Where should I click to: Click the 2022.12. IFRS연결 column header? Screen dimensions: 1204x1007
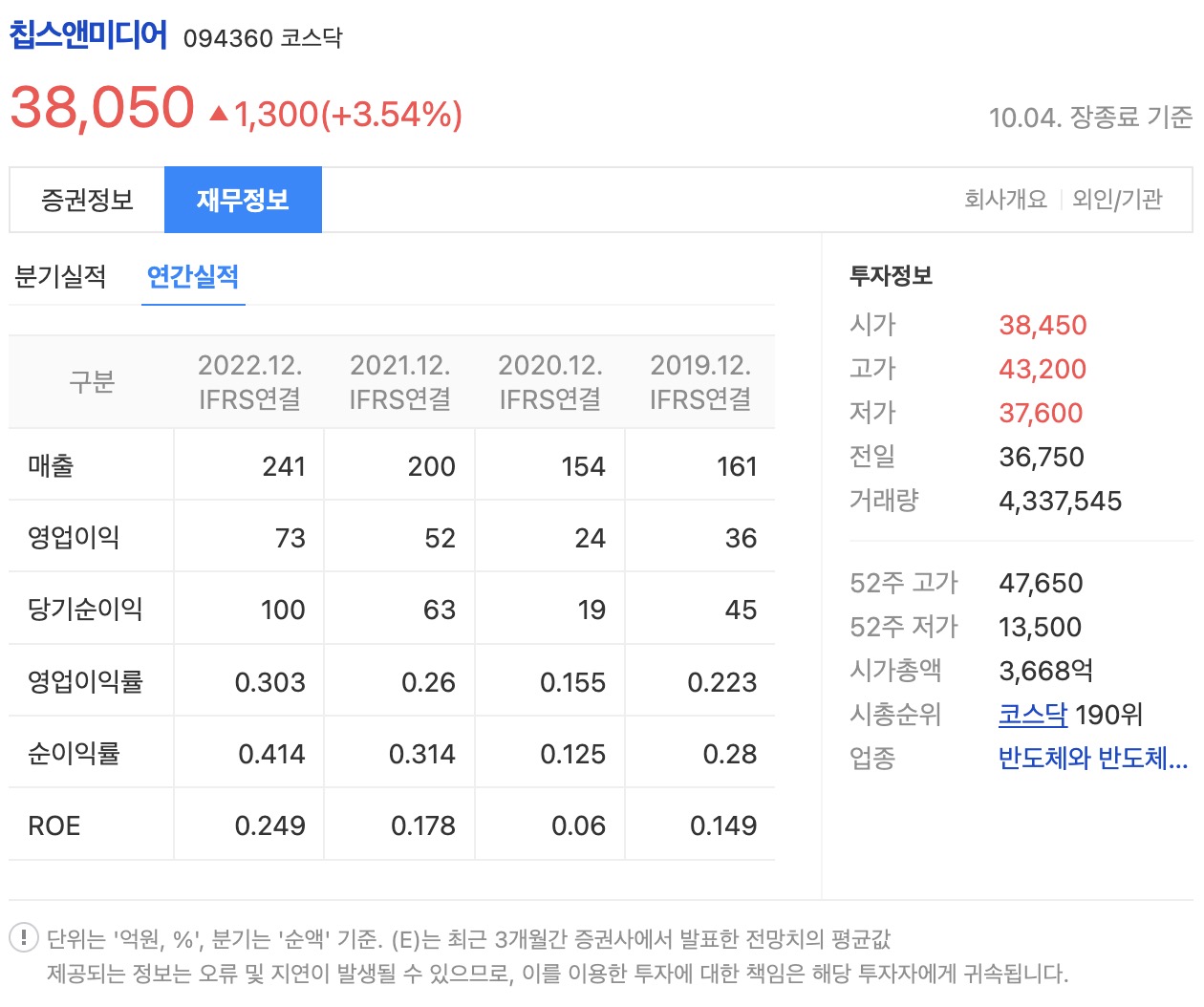tap(249, 381)
